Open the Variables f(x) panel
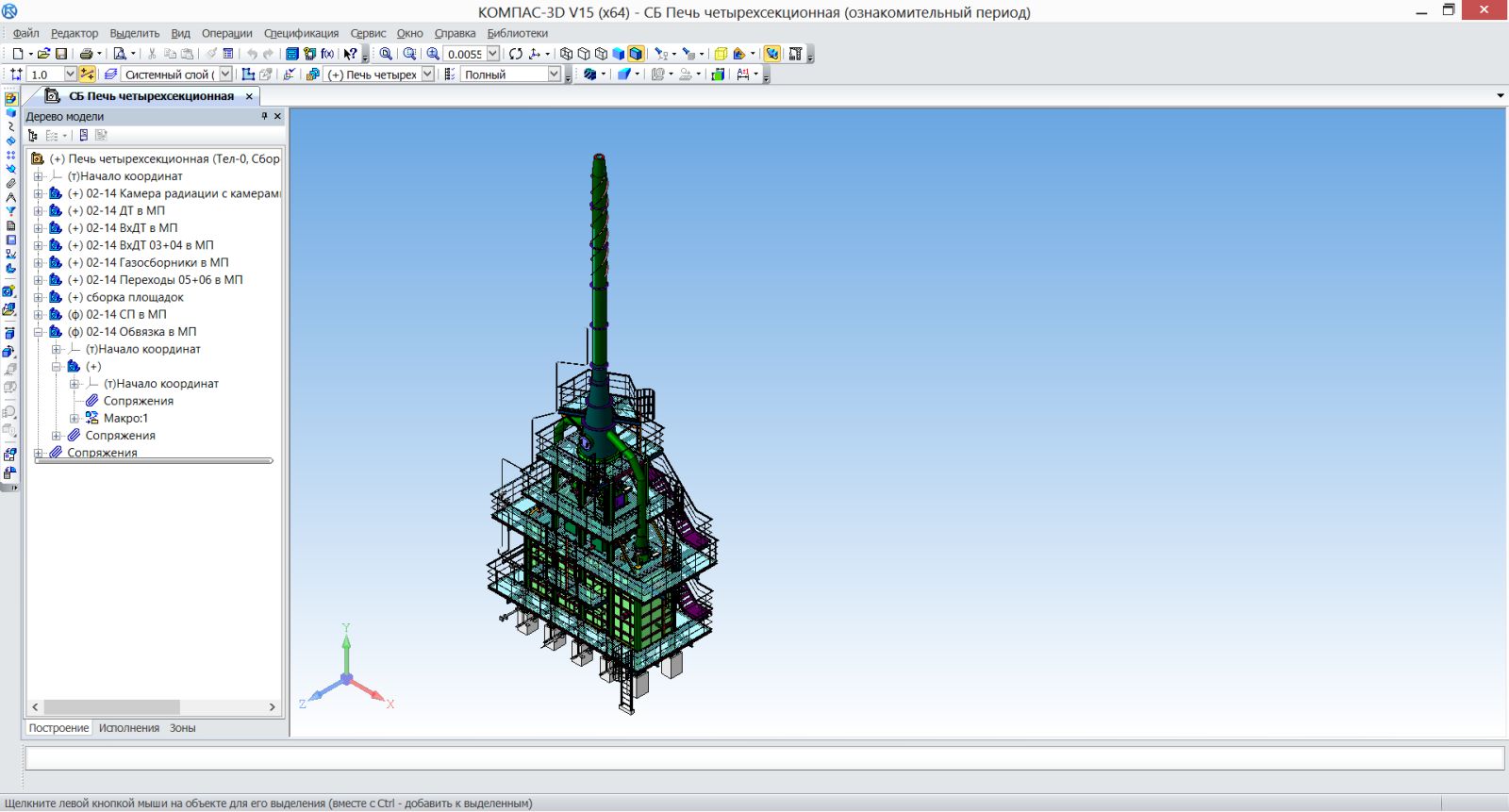Viewport: 1509px width, 812px height. [327, 54]
